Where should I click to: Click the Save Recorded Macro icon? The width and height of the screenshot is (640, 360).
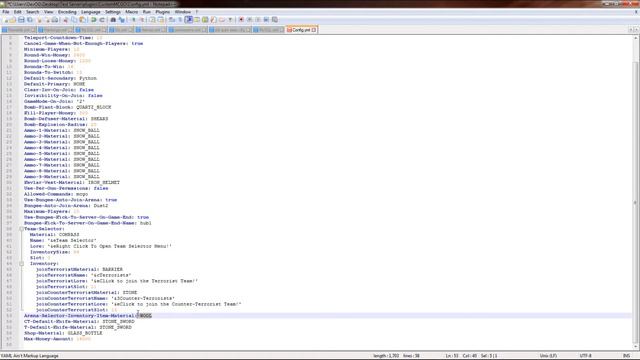coord(275,20)
